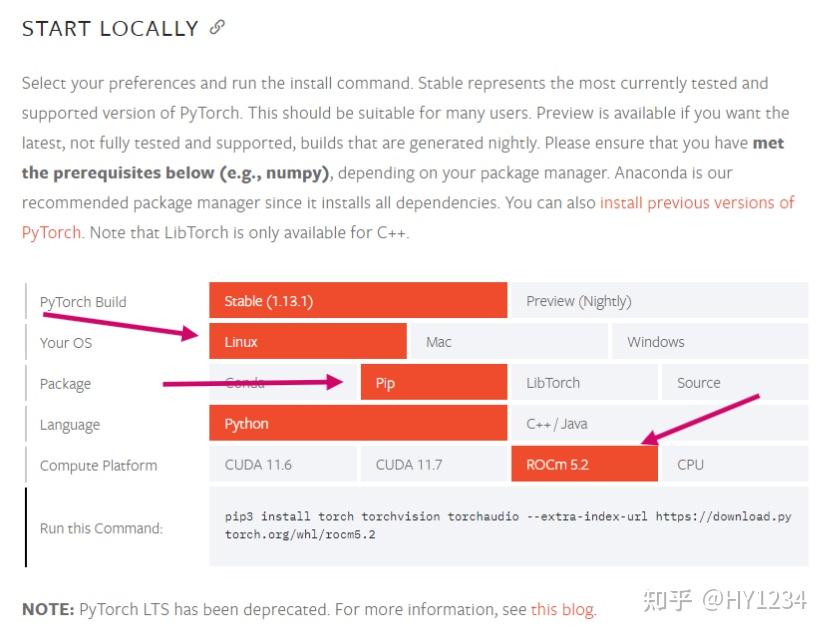
Task: Select CPU compute platform
Action: [x=735, y=465]
